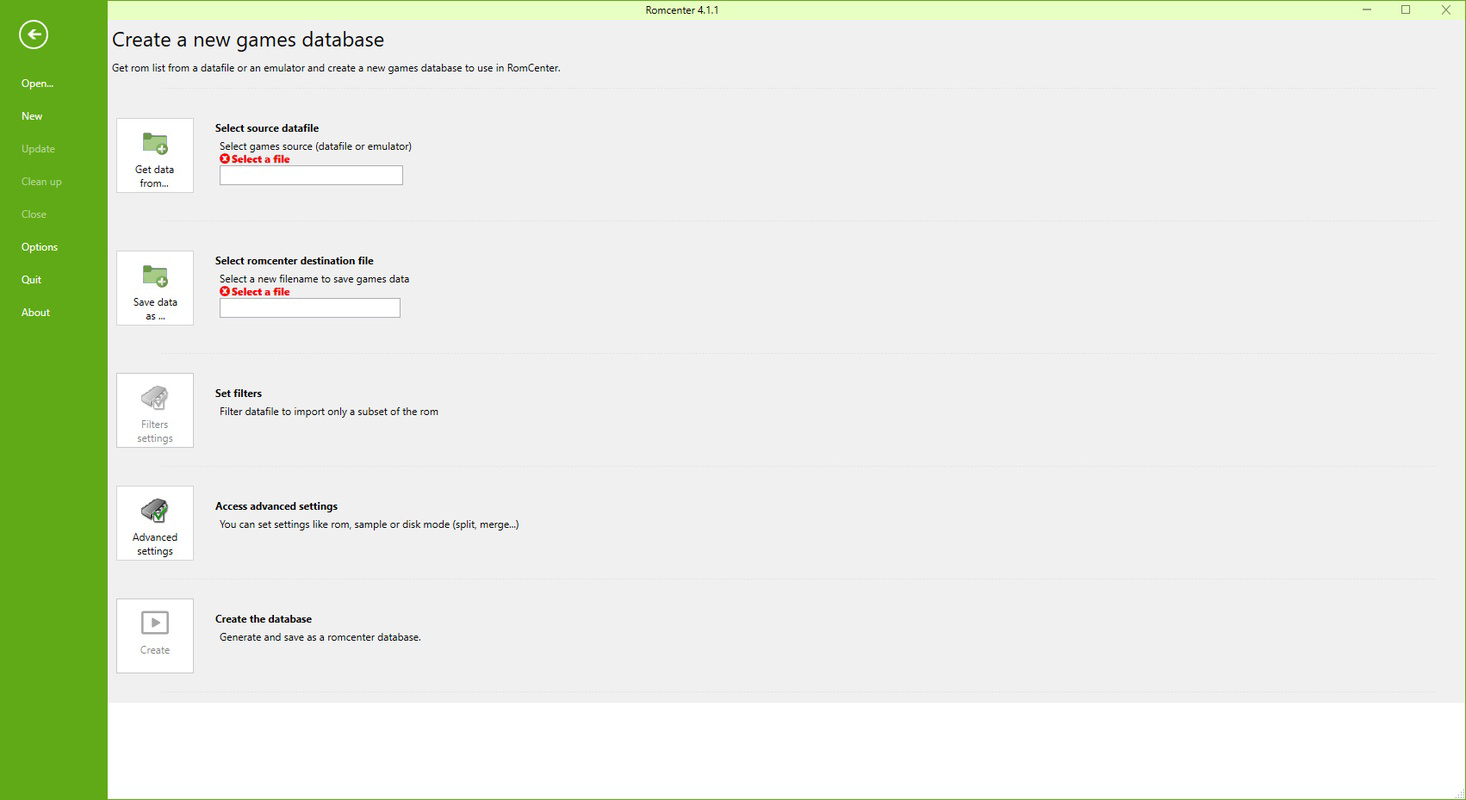Click the 'Select source datafile' heading
Viewport: 1466px width, 800px height.
coord(267,128)
